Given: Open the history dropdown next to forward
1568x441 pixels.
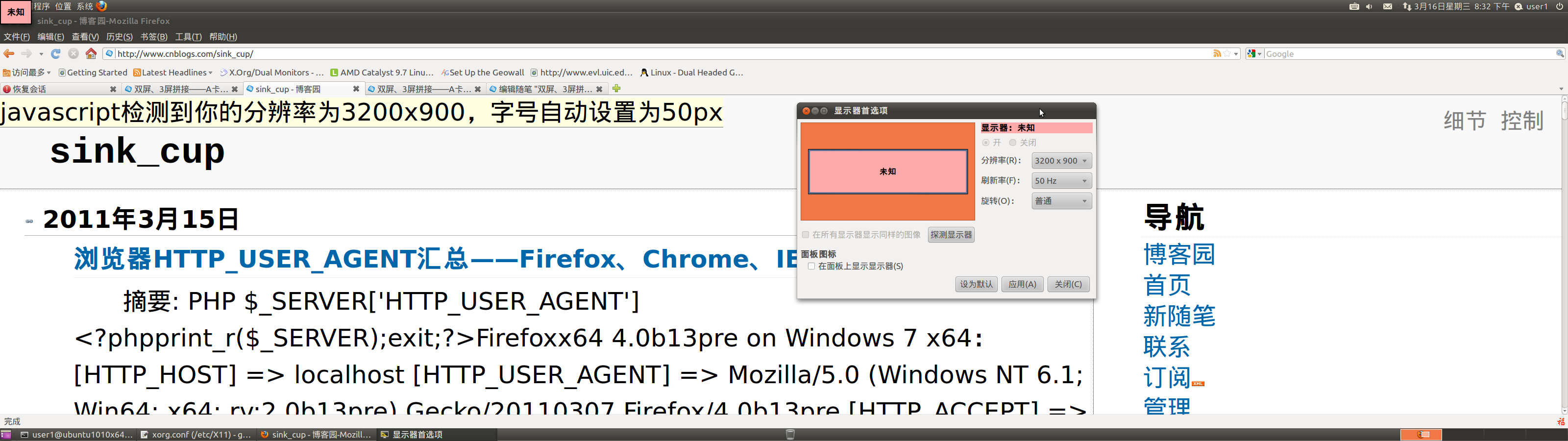Looking at the screenshot, I should (x=41, y=53).
